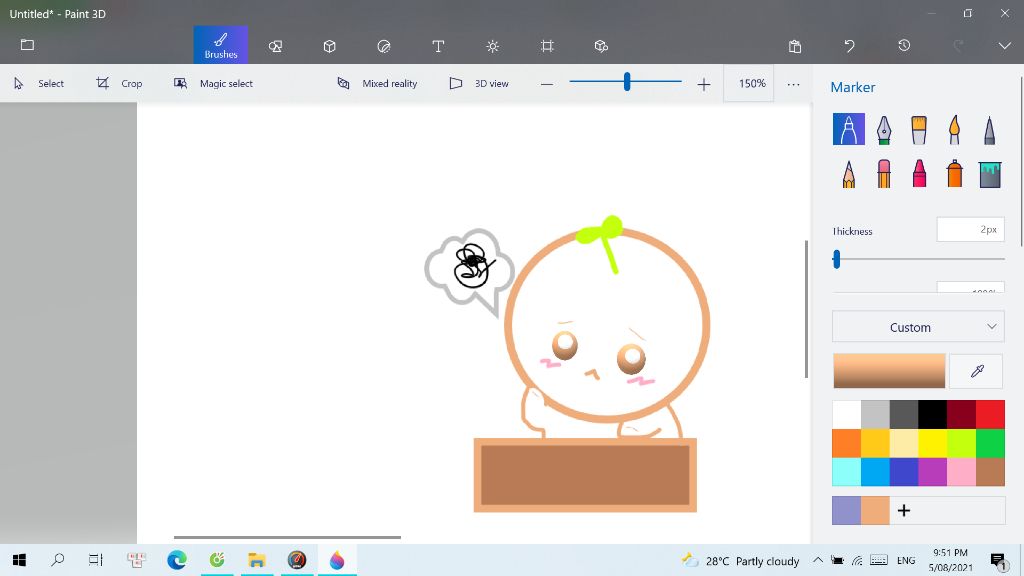Pick the Eyedropper tool

(x=977, y=371)
